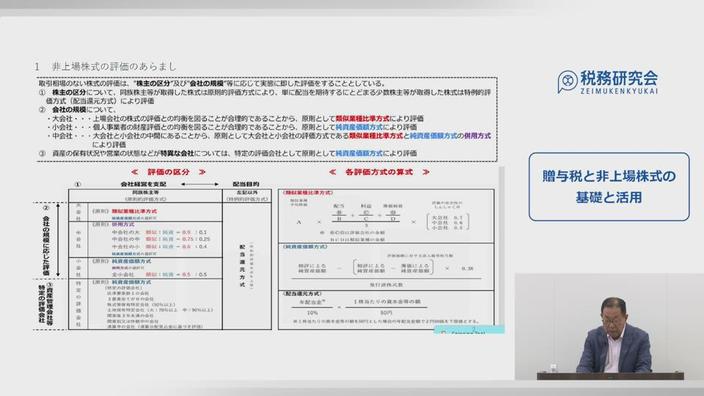Click the vertical arrow beside 会社の規模に応じた評価

tap(58, 240)
